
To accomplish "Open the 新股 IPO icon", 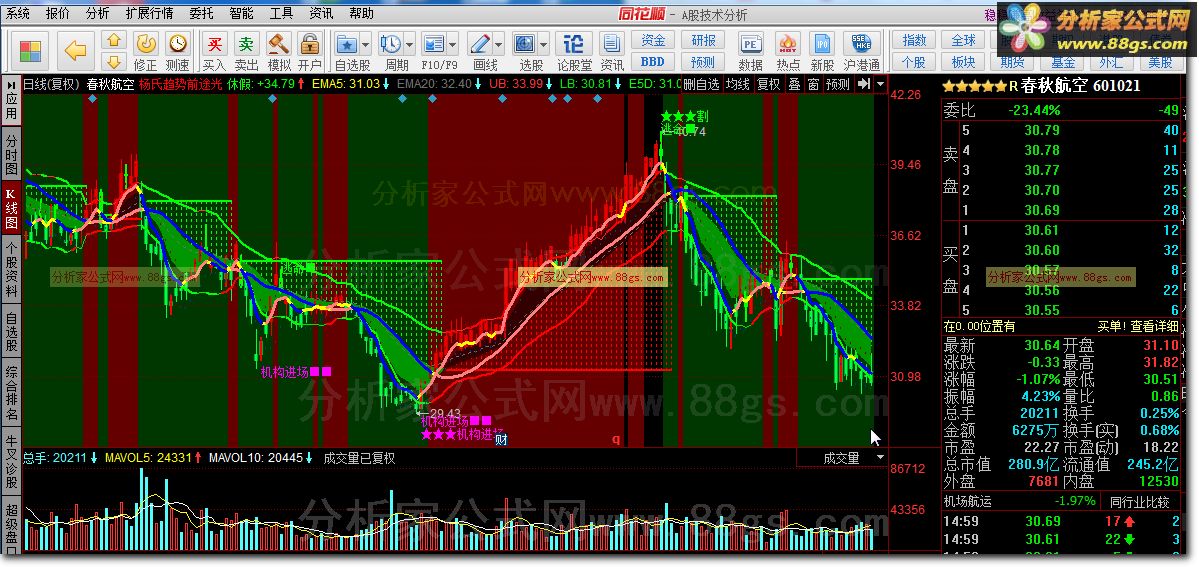I will tap(822, 51).
